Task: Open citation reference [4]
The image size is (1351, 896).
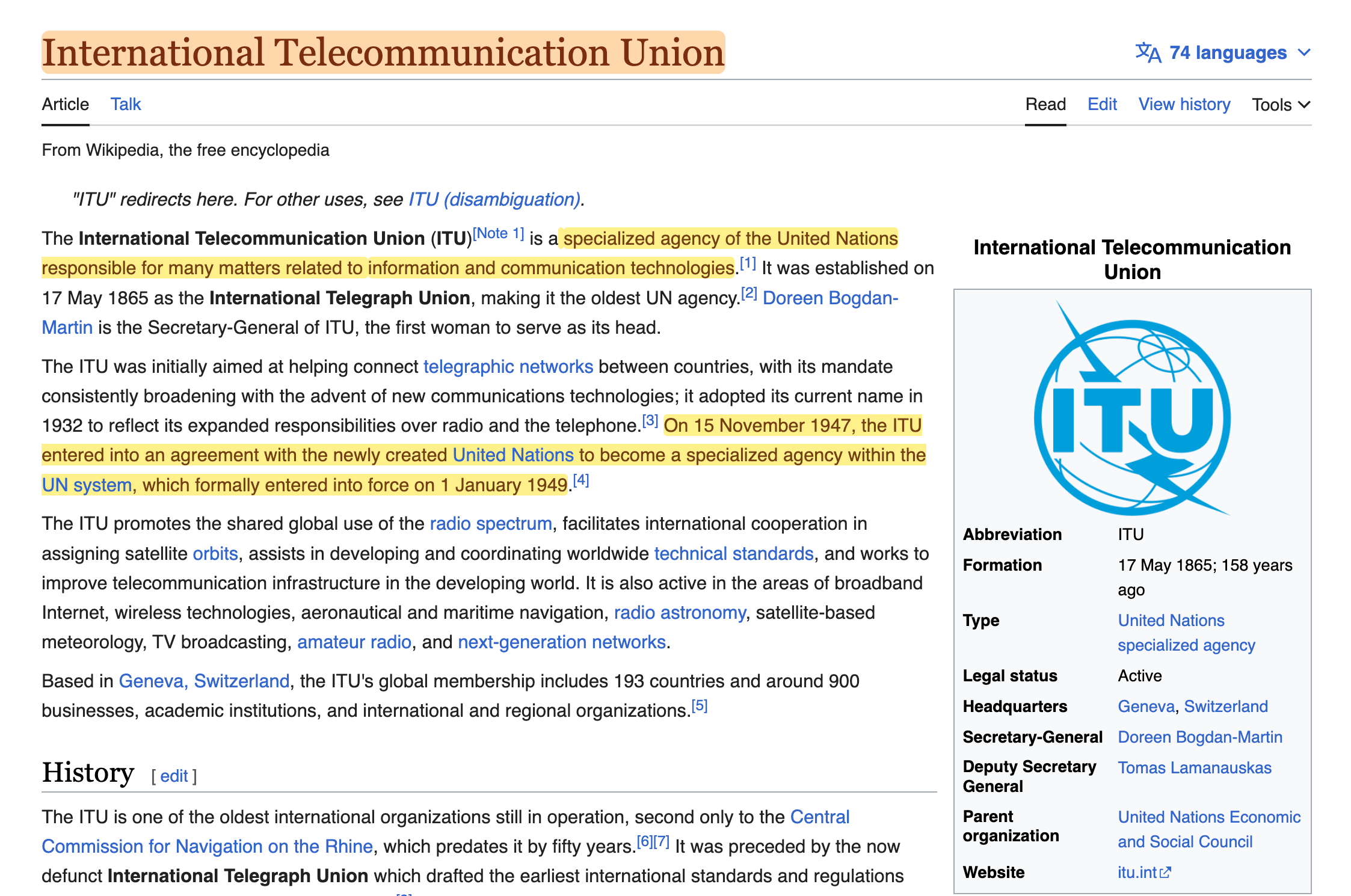Action: point(581,480)
